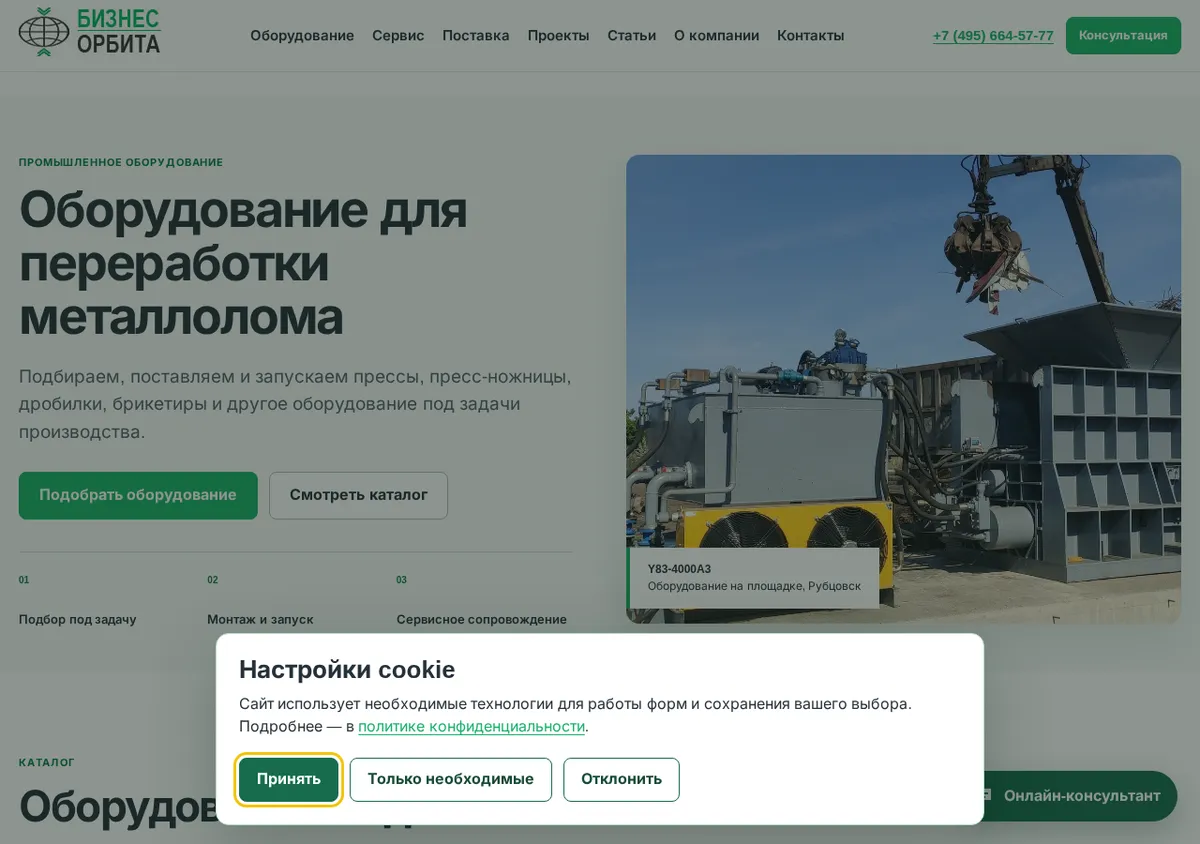The height and width of the screenshot is (844, 1200).
Task: Click the phone number +7 (495) 664-57-77
Action: 993,35
